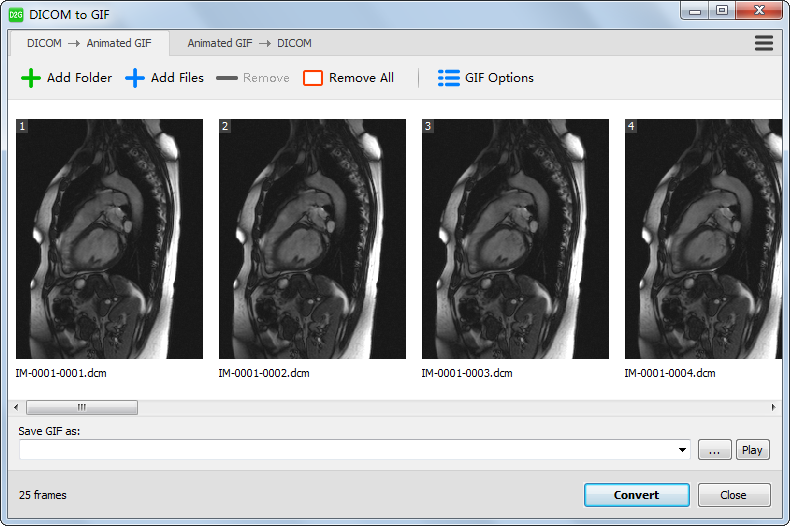Select thumbnail IM-0001-0002.dcm
Image resolution: width=790 pixels, height=526 pixels.
[x=312, y=239]
